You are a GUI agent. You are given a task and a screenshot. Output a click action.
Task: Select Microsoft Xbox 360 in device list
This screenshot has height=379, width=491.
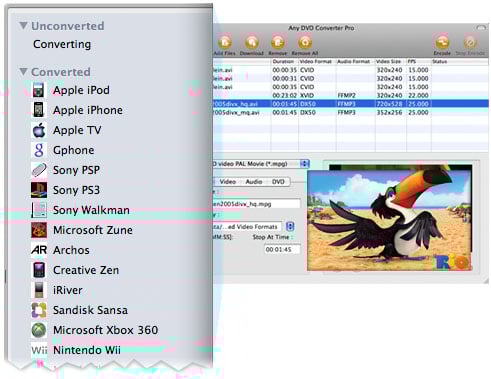pyautogui.click(x=106, y=330)
